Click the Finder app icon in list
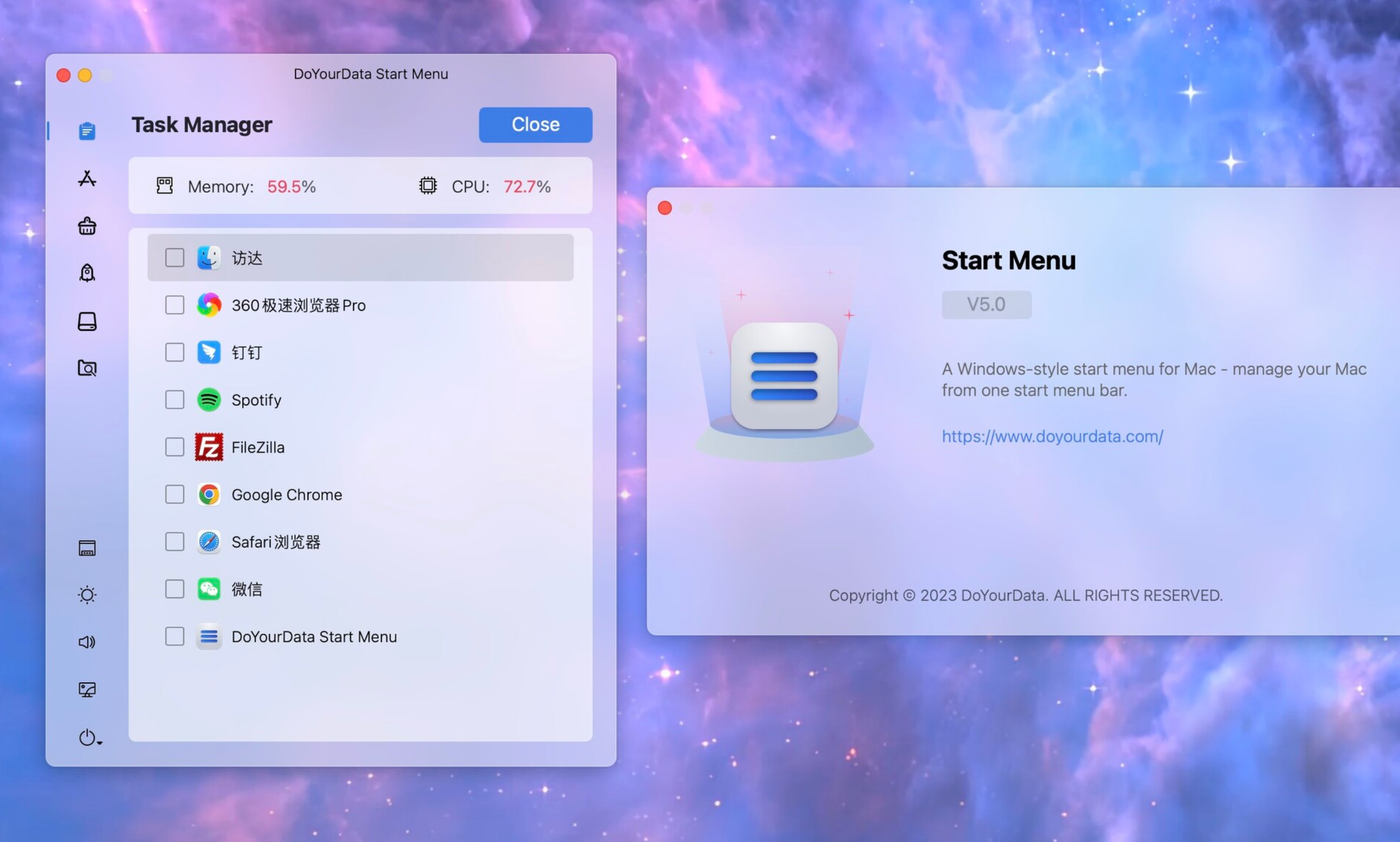 (x=209, y=258)
